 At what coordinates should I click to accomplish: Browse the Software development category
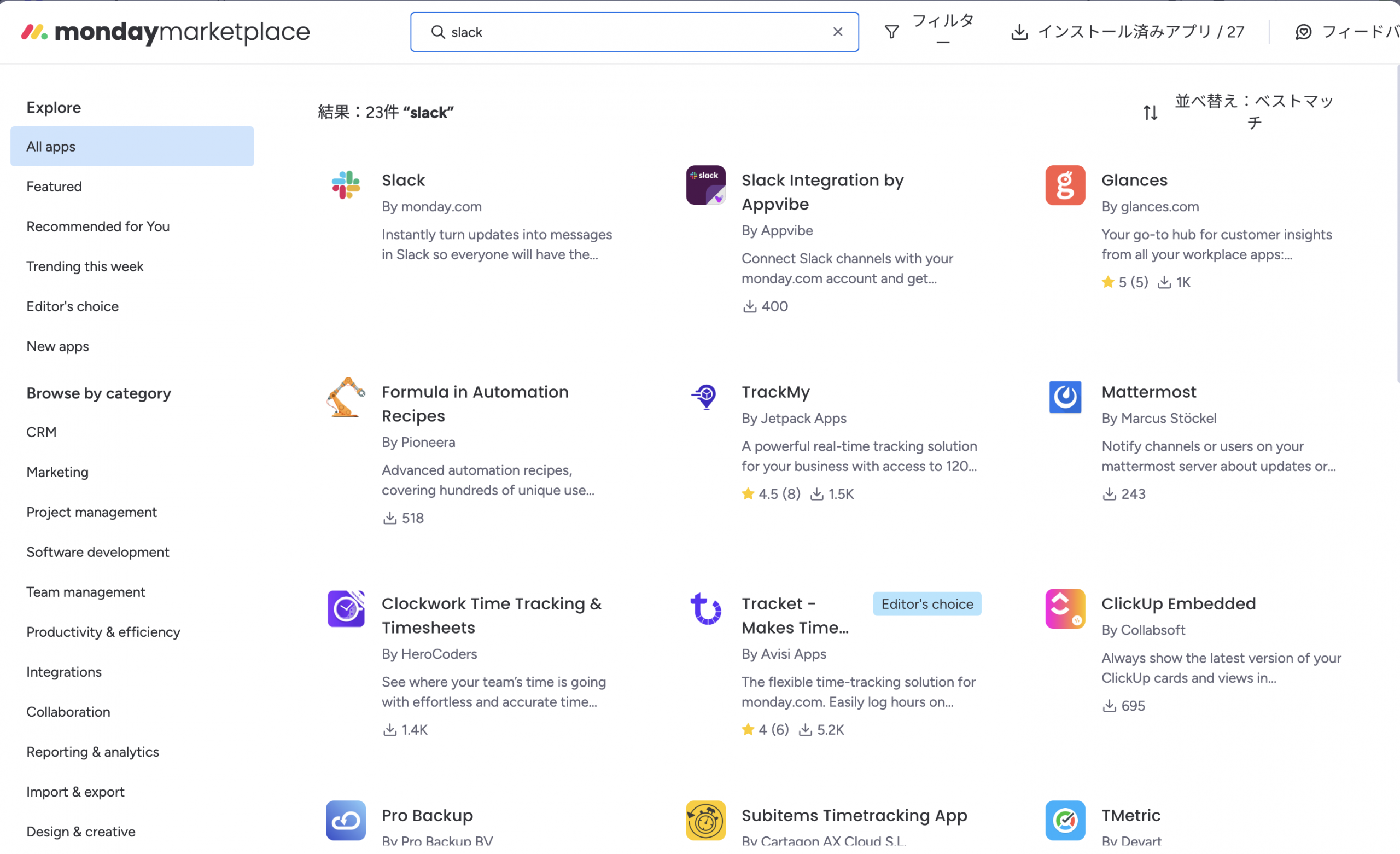[x=98, y=552]
